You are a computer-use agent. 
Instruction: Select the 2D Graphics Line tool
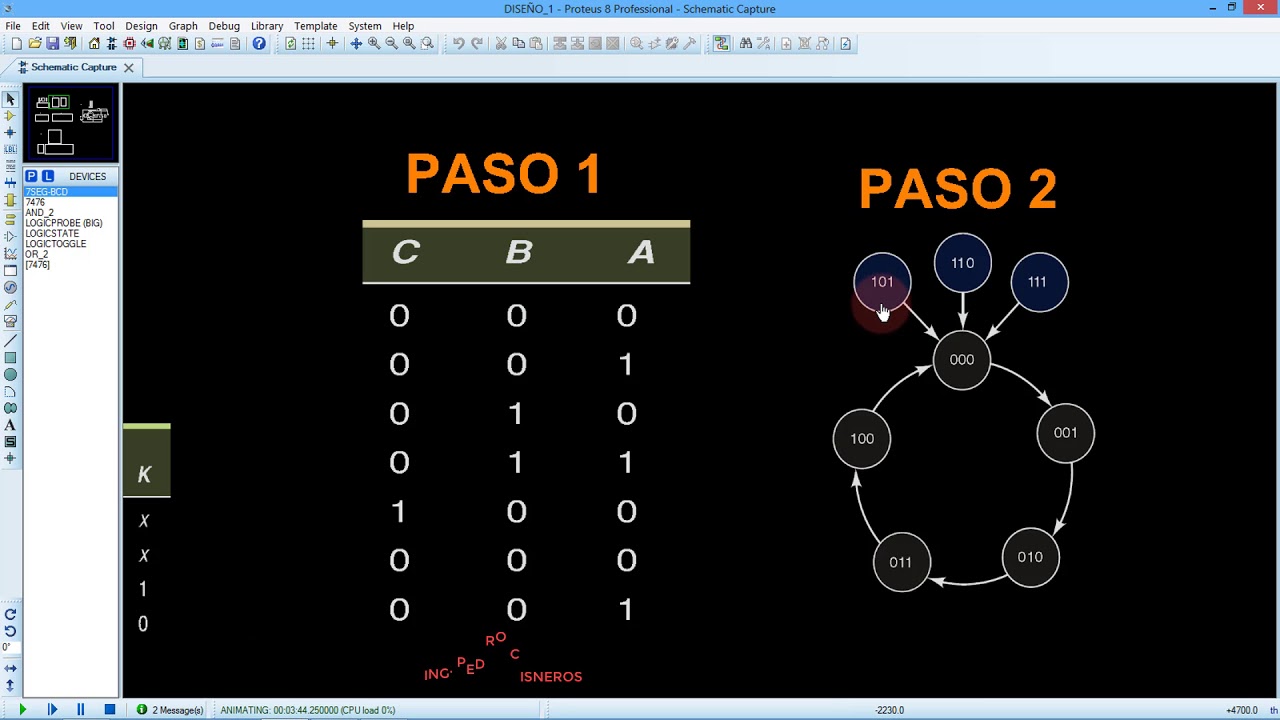tap(10, 340)
